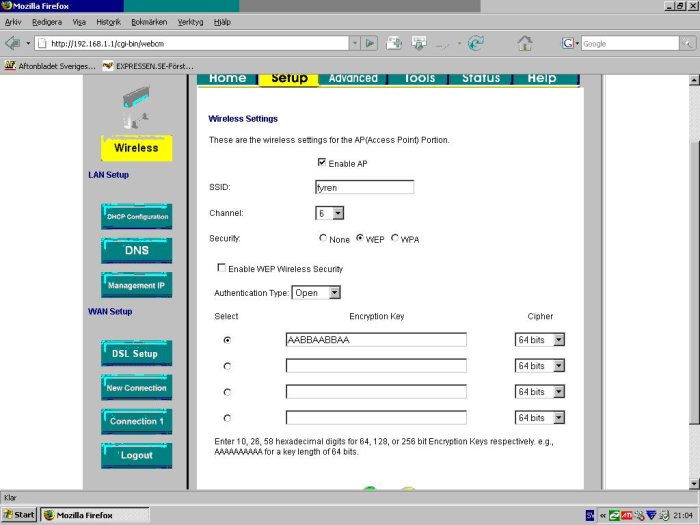Select the fourth encryption key radio button
The width and height of the screenshot is (700, 525).
coord(227,418)
